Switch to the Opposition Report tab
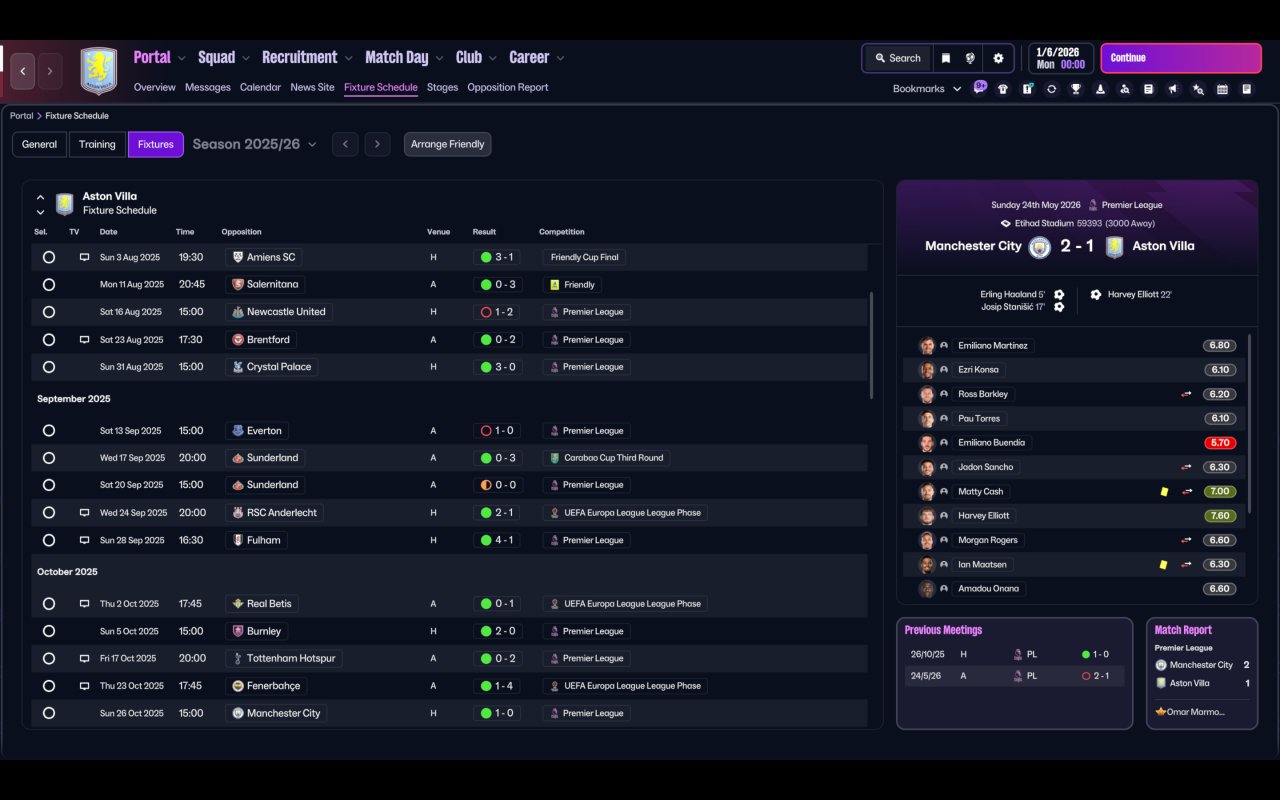 pyautogui.click(x=507, y=87)
